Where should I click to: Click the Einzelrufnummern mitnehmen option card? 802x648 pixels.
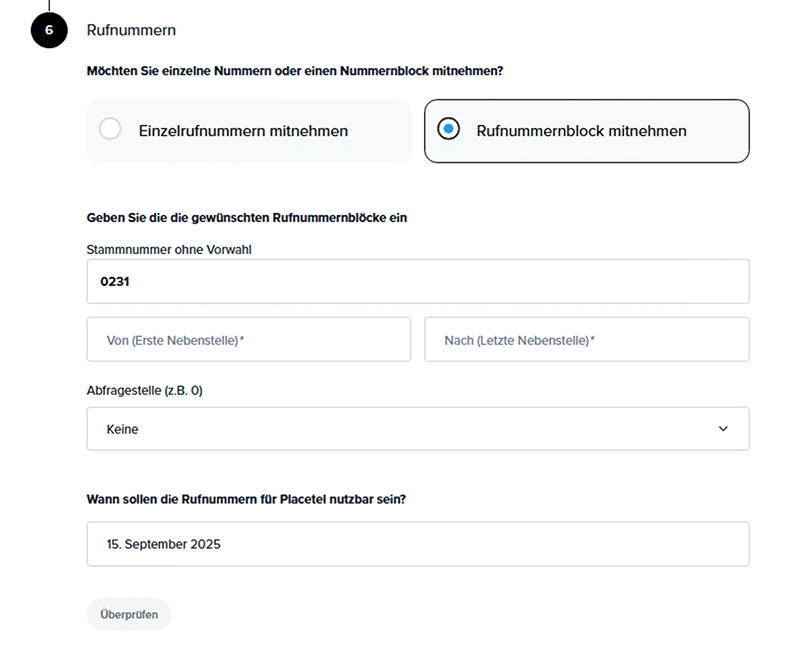[249, 131]
